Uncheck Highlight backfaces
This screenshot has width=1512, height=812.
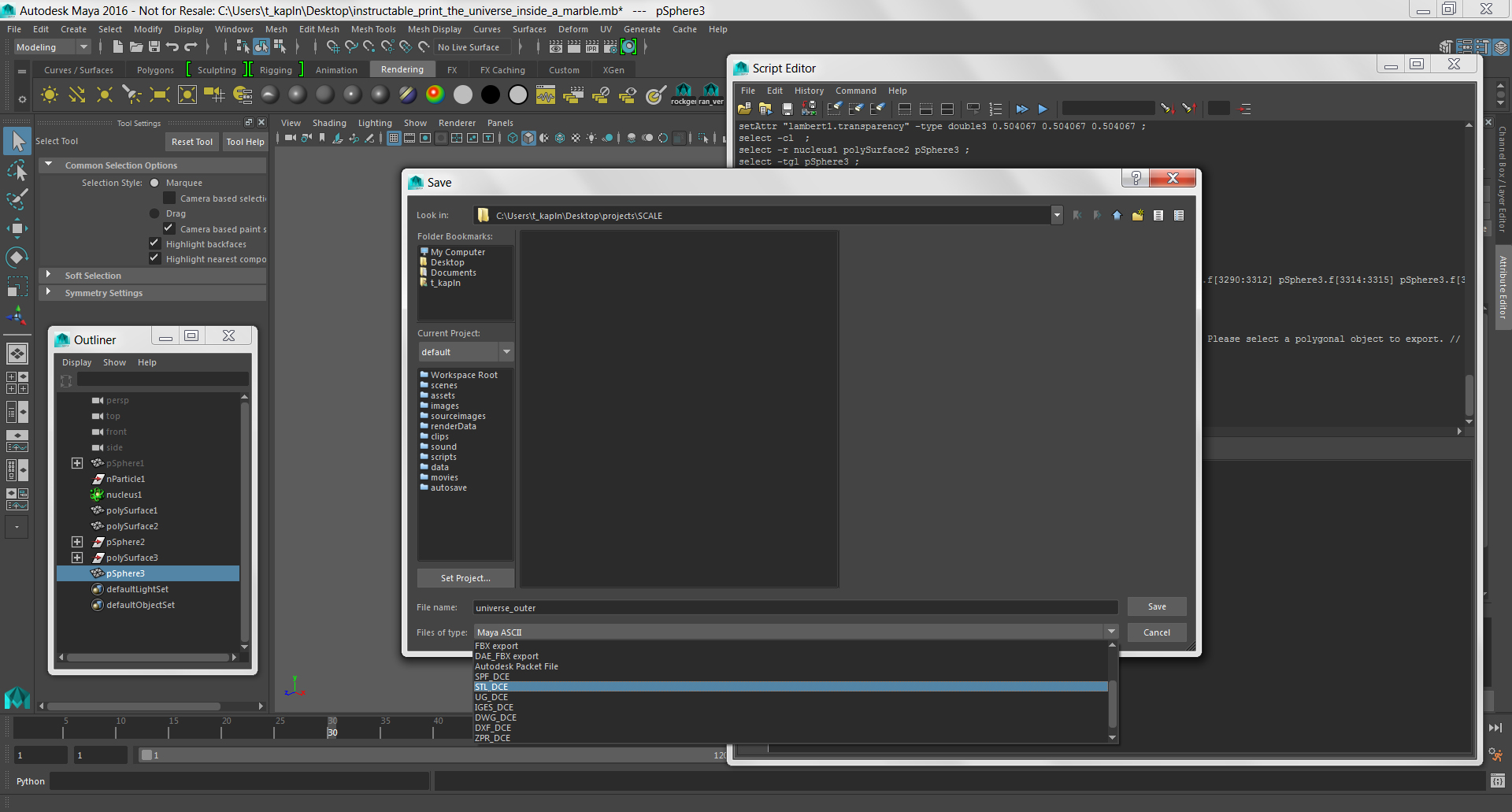coord(154,243)
